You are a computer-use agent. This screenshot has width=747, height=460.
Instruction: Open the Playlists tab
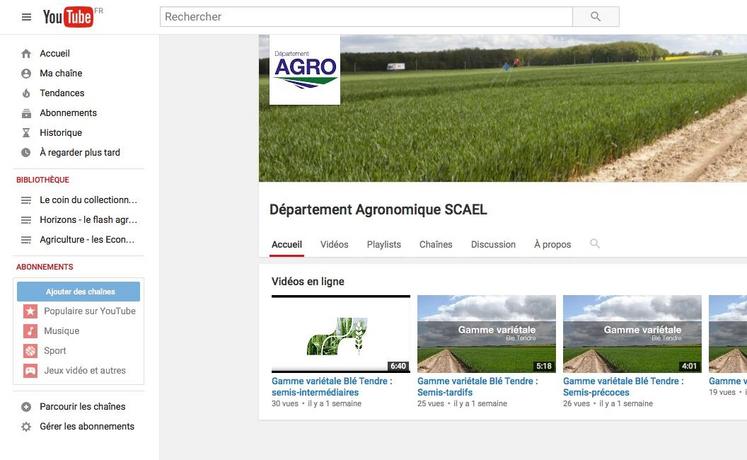tap(384, 245)
